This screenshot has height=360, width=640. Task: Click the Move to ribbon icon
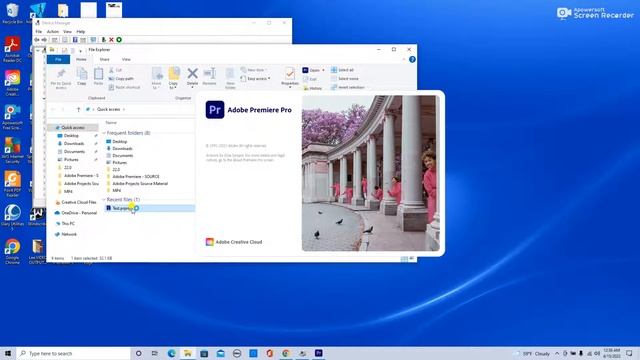click(157, 78)
